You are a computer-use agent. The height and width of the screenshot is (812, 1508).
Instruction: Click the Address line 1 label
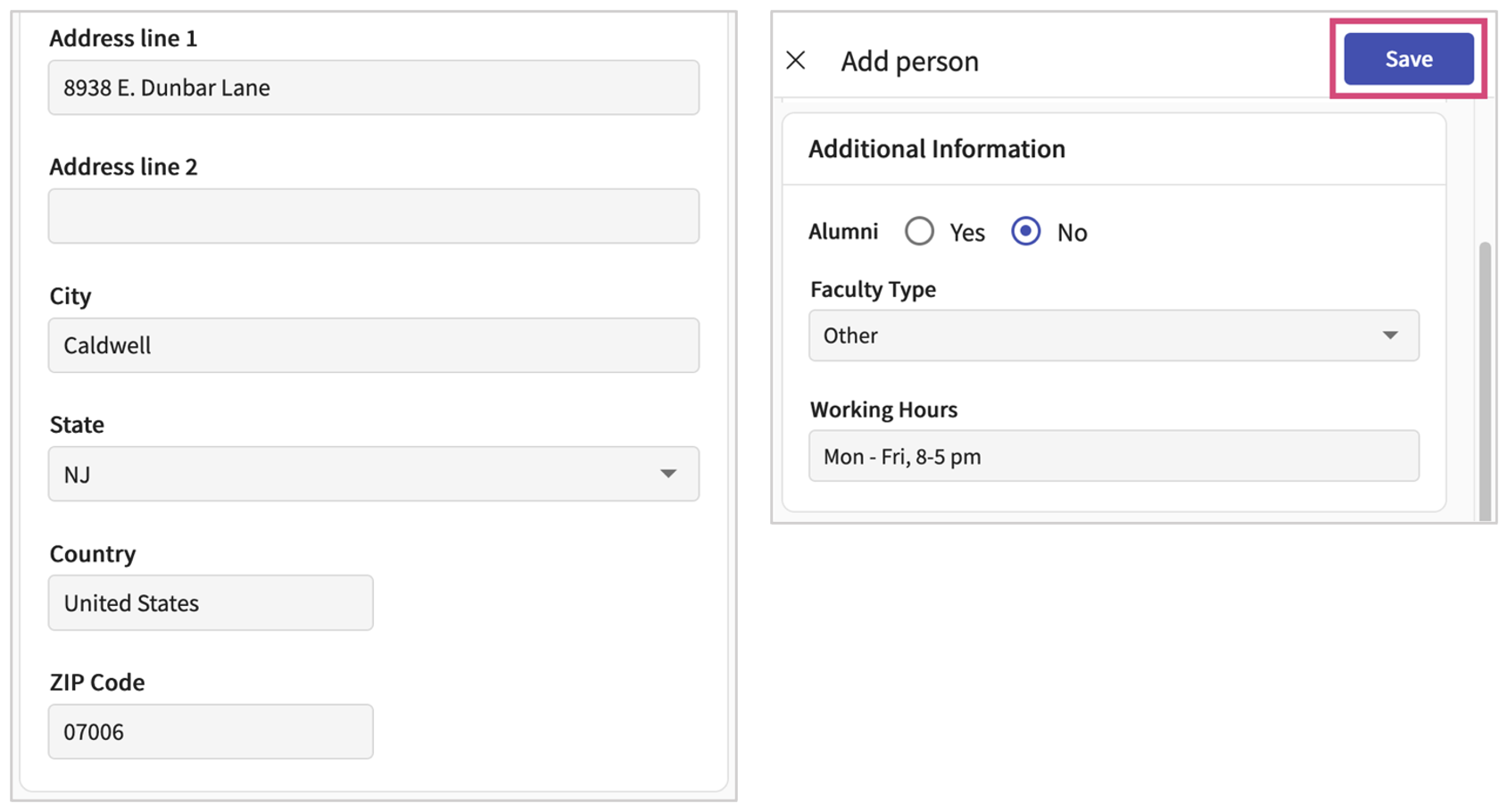(123, 37)
